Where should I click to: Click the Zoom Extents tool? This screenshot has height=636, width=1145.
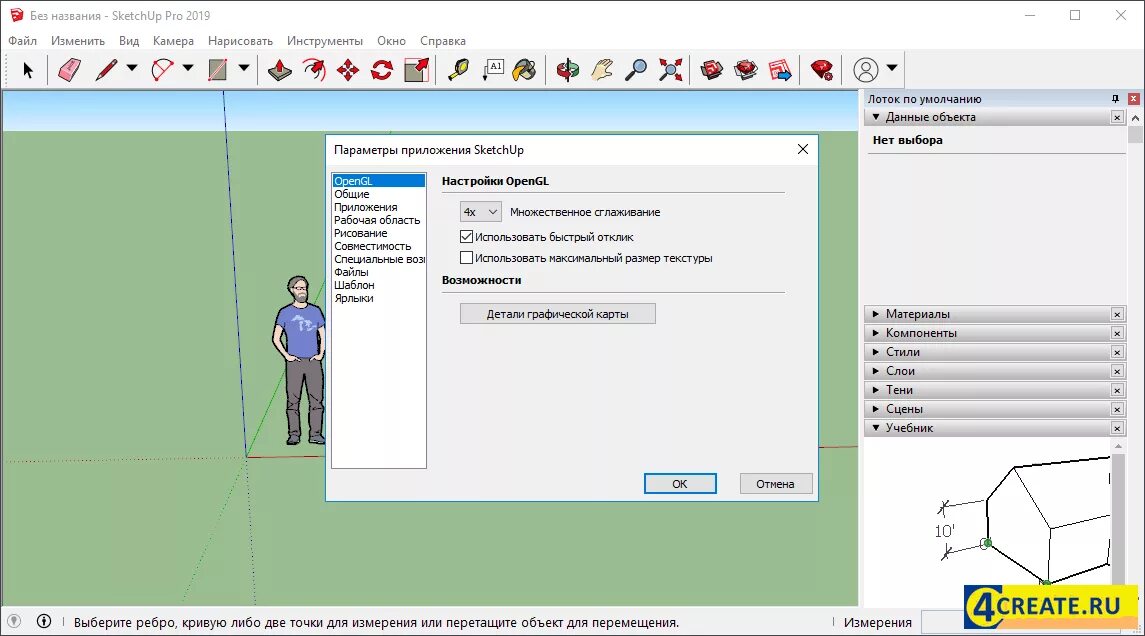click(x=670, y=70)
